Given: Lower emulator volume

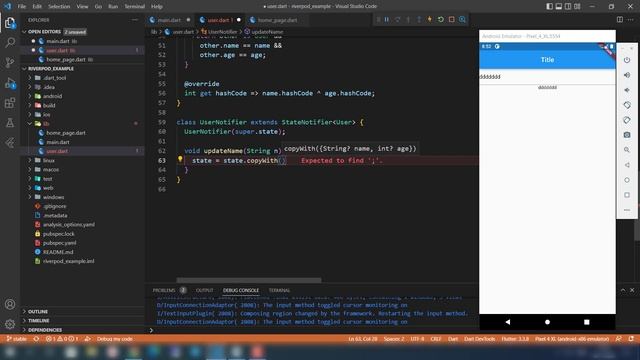Looking at the screenshot, I should click(x=627, y=90).
